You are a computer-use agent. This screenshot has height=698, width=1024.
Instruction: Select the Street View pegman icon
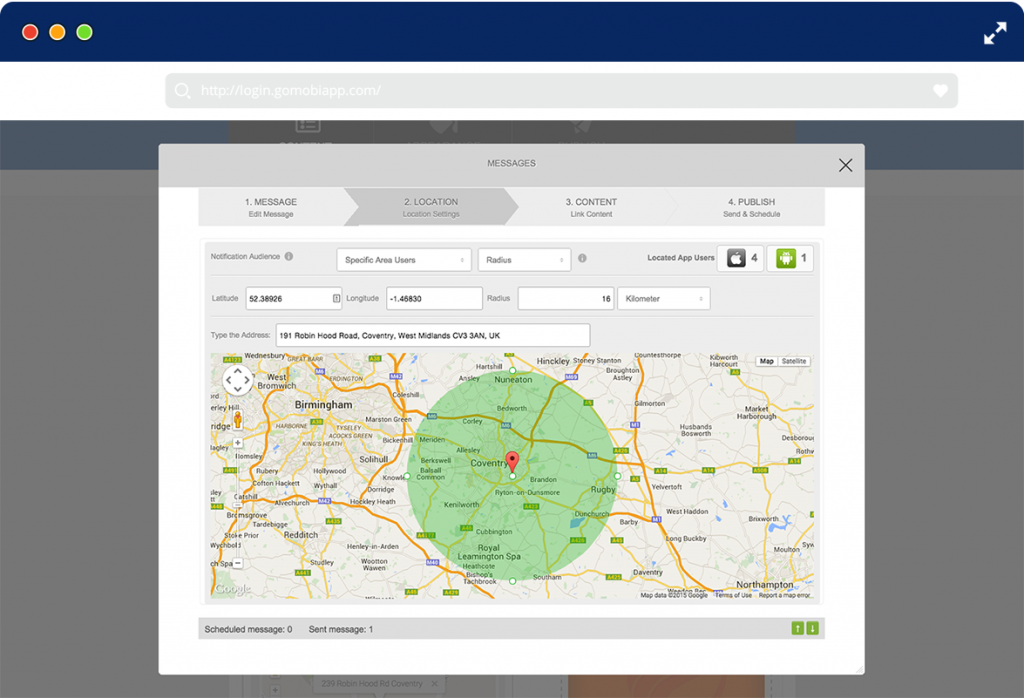[237, 420]
